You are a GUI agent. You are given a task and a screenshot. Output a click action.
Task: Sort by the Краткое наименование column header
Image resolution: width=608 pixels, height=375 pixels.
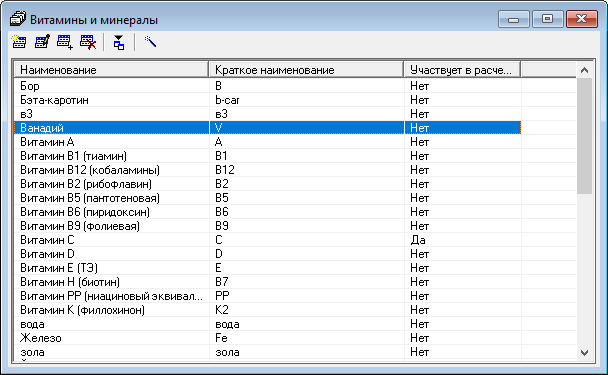pyautogui.click(x=306, y=70)
